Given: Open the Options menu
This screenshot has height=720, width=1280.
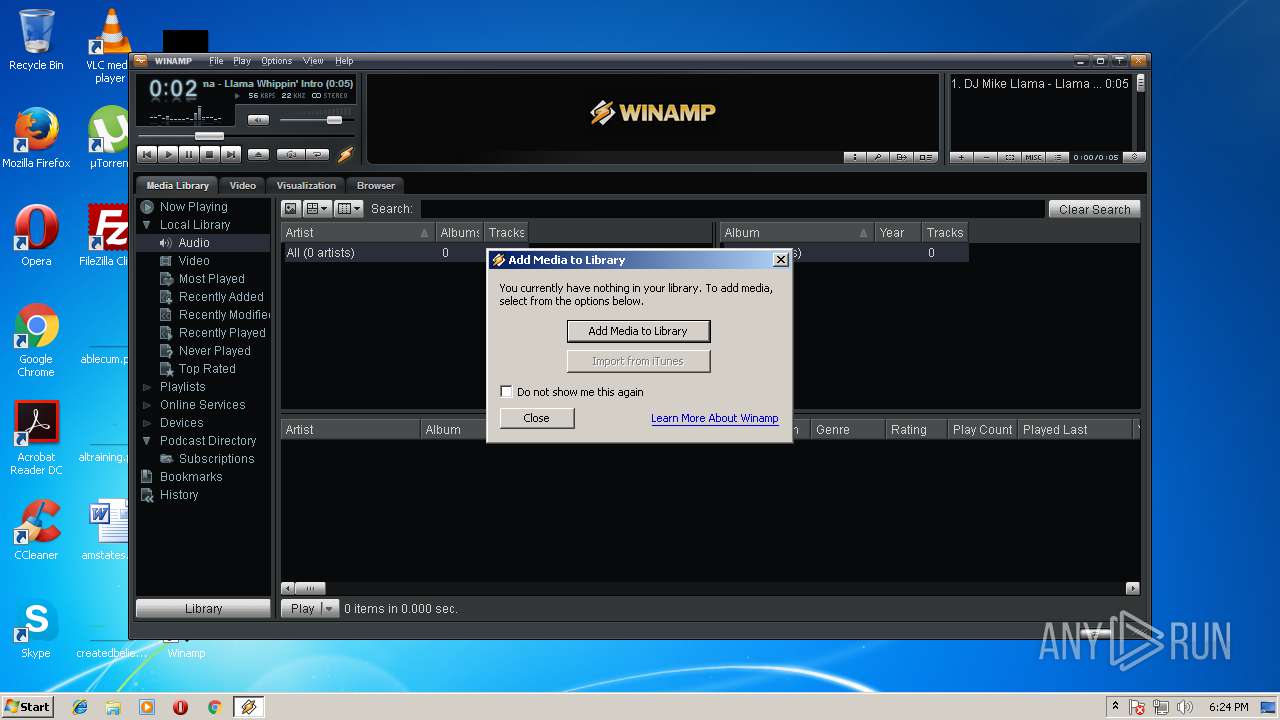Looking at the screenshot, I should 277,61.
